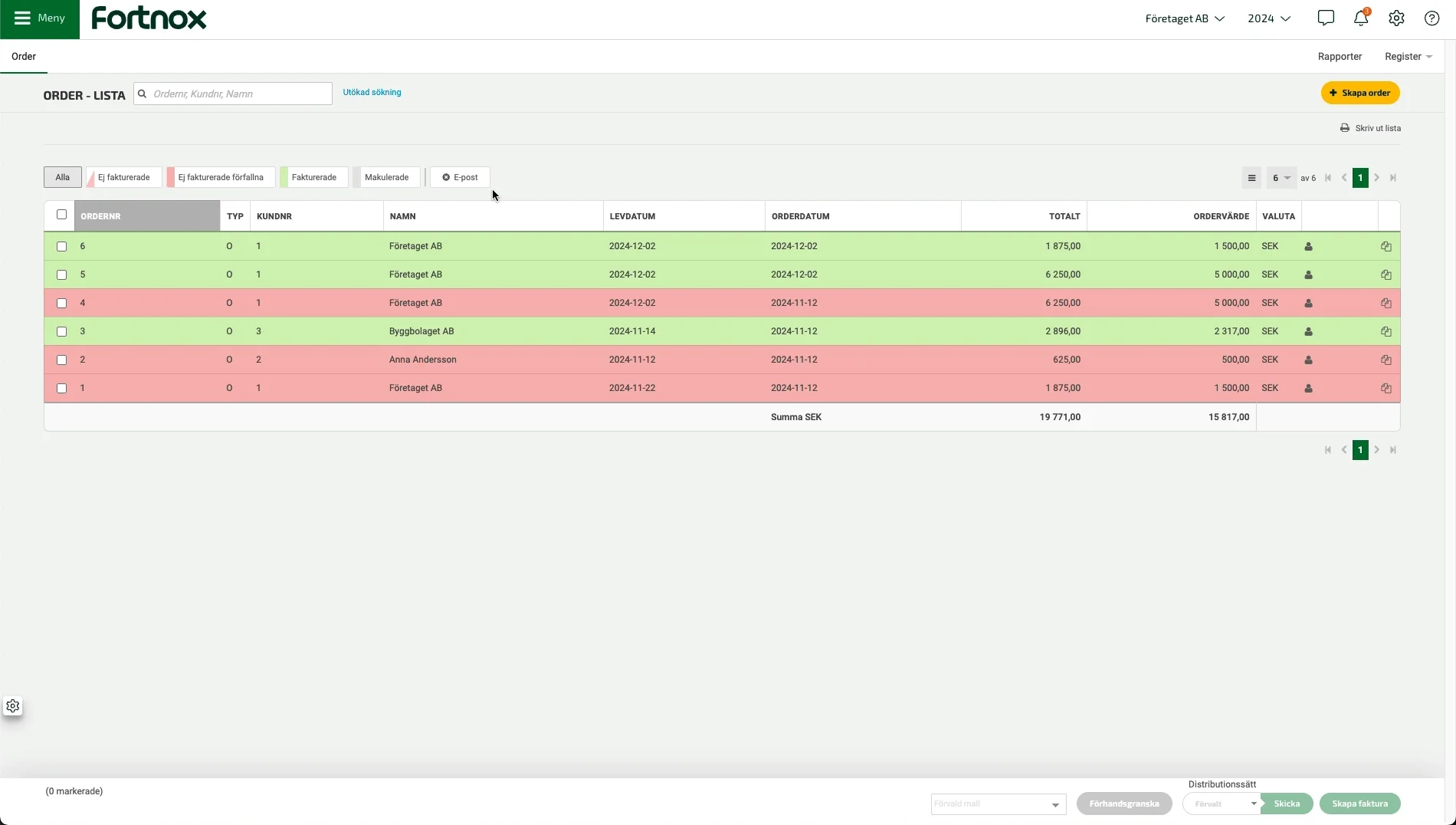Screen dimensions: 1456x825
Task: Open the help question mark icon
Action: 1431,18
